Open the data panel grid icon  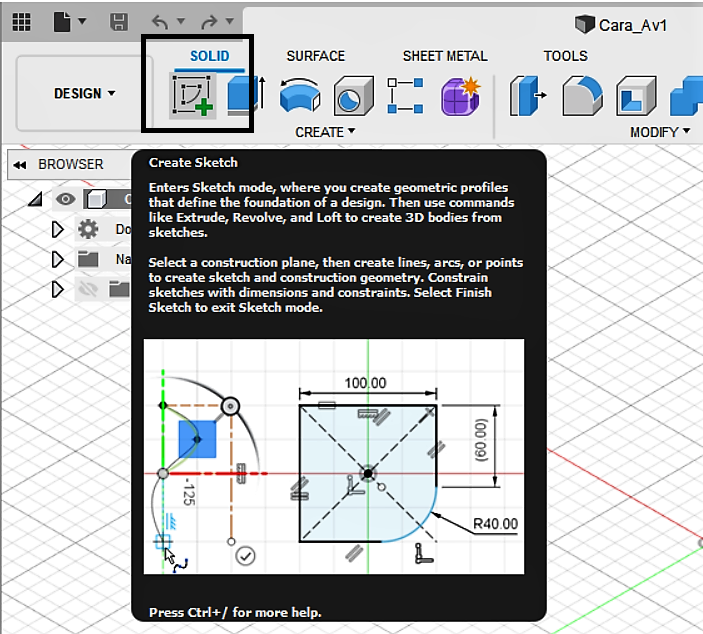(21, 22)
